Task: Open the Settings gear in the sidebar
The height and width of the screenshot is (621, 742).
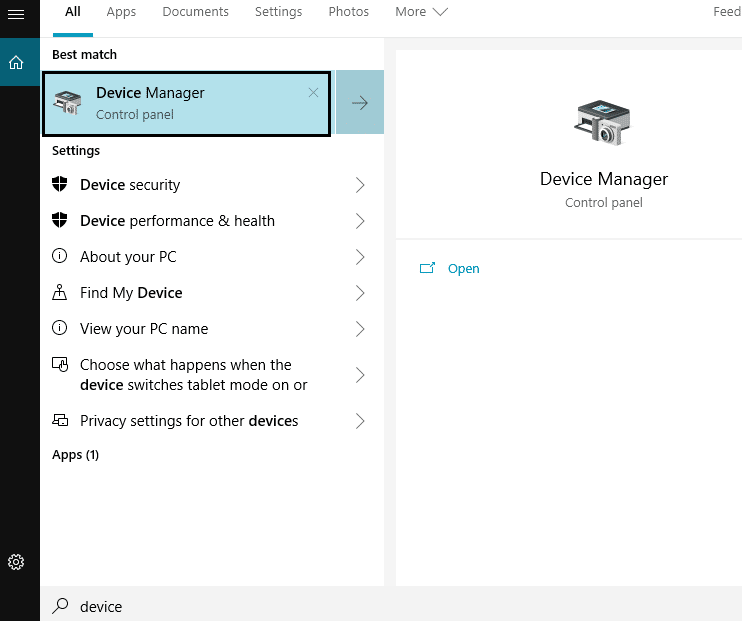Action: [x=16, y=562]
